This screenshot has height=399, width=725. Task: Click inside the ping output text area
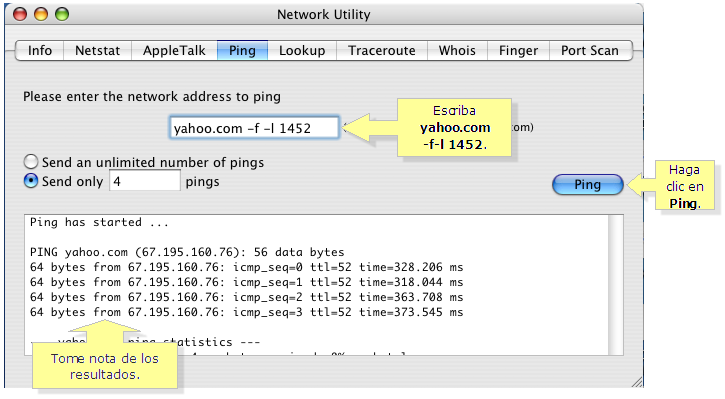click(x=317, y=285)
